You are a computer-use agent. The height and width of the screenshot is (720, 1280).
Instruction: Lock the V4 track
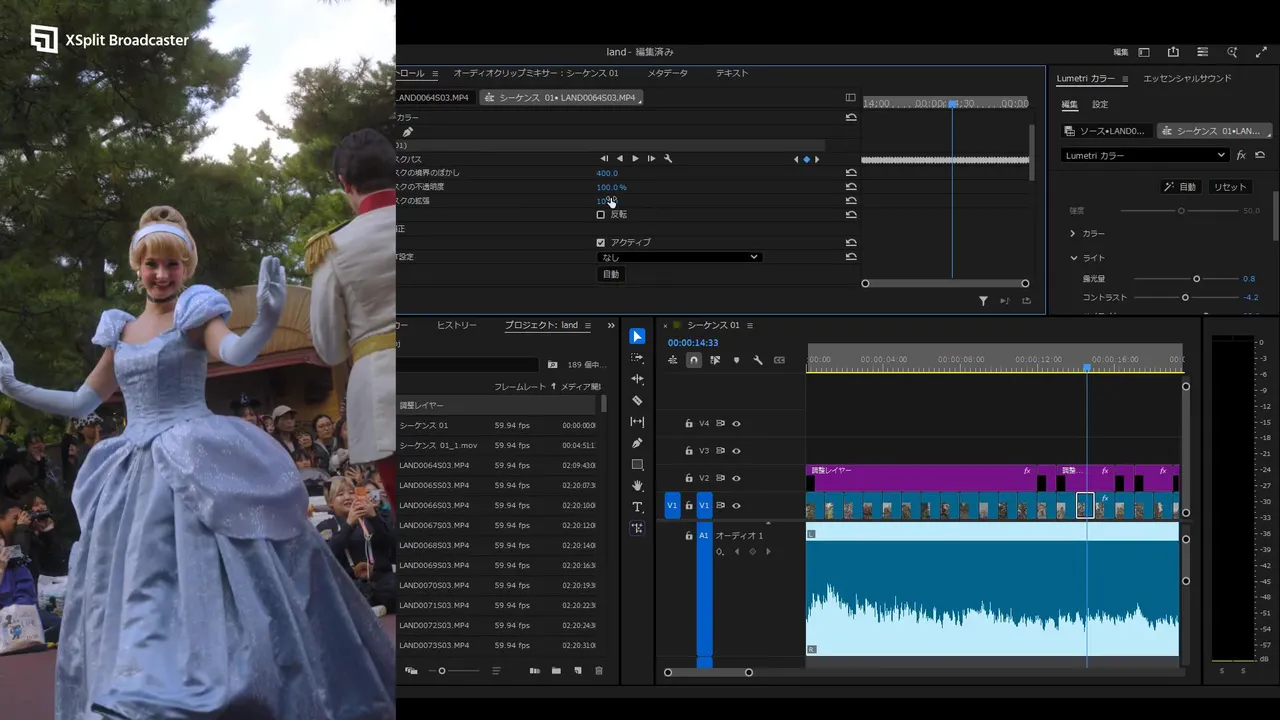click(x=688, y=424)
